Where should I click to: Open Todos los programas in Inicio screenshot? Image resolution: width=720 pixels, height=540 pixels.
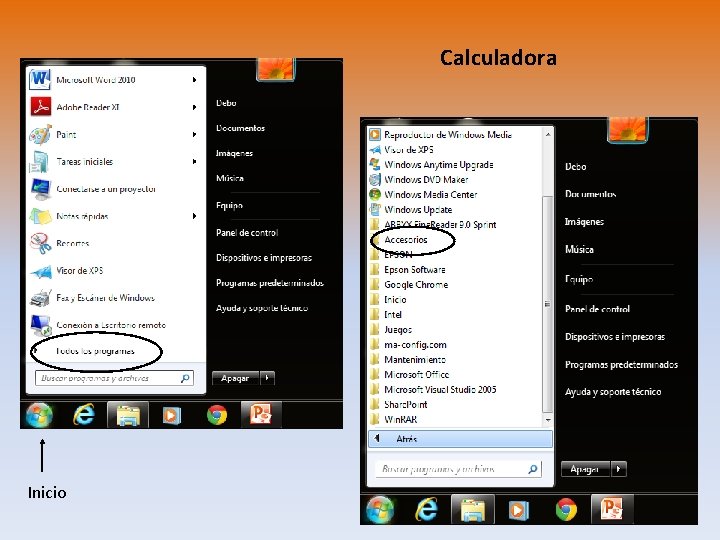95,351
